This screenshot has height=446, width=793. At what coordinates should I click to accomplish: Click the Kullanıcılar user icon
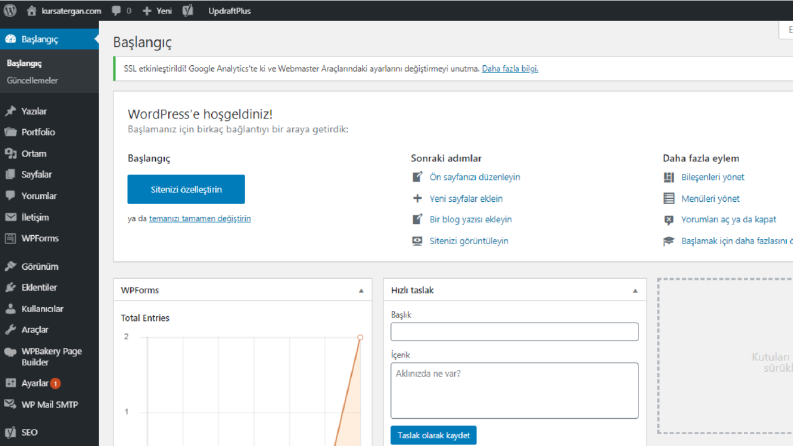pyautogui.click(x=11, y=308)
